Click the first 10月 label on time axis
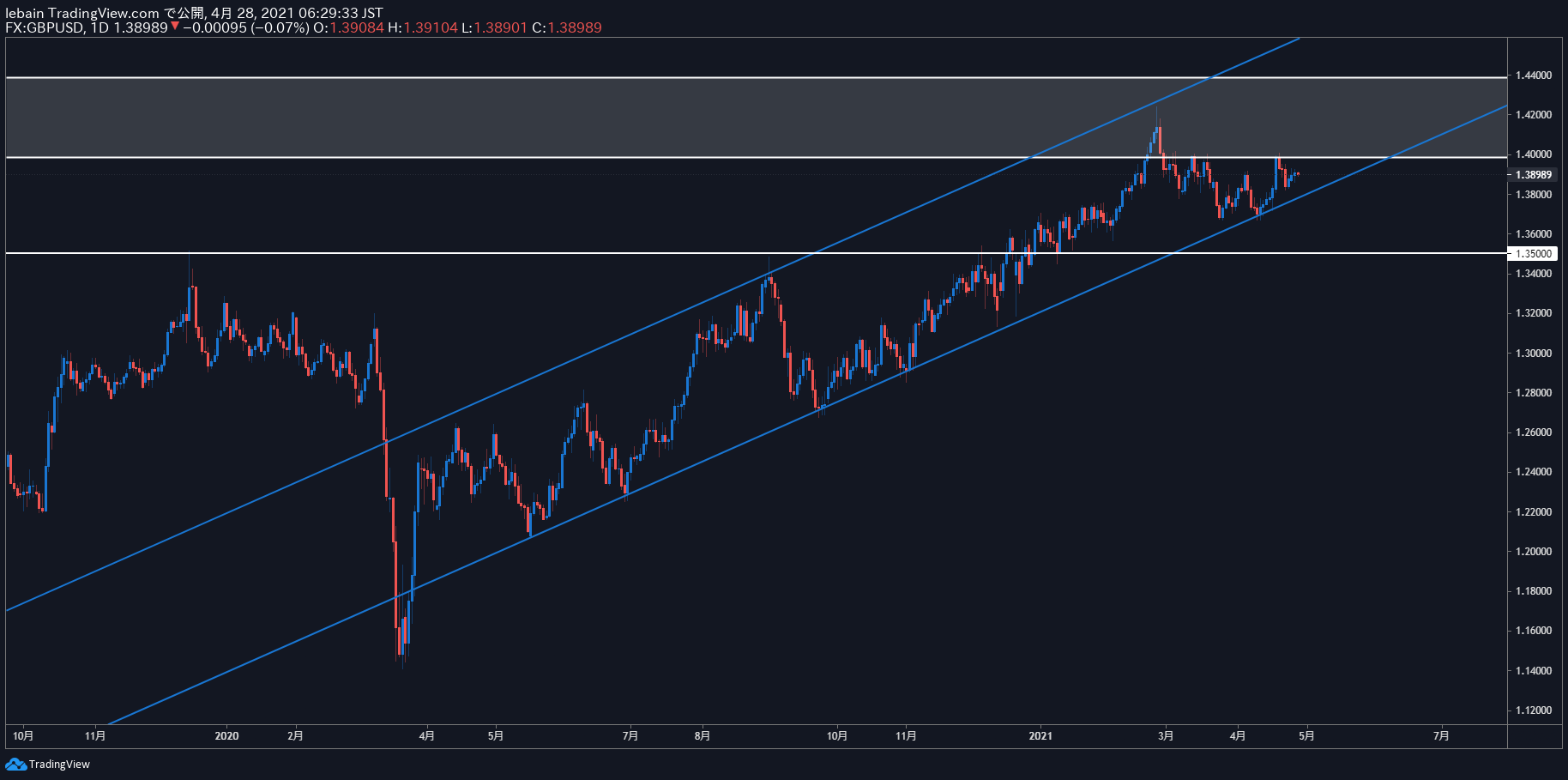The image size is (1568, 780). click(23, 735)
